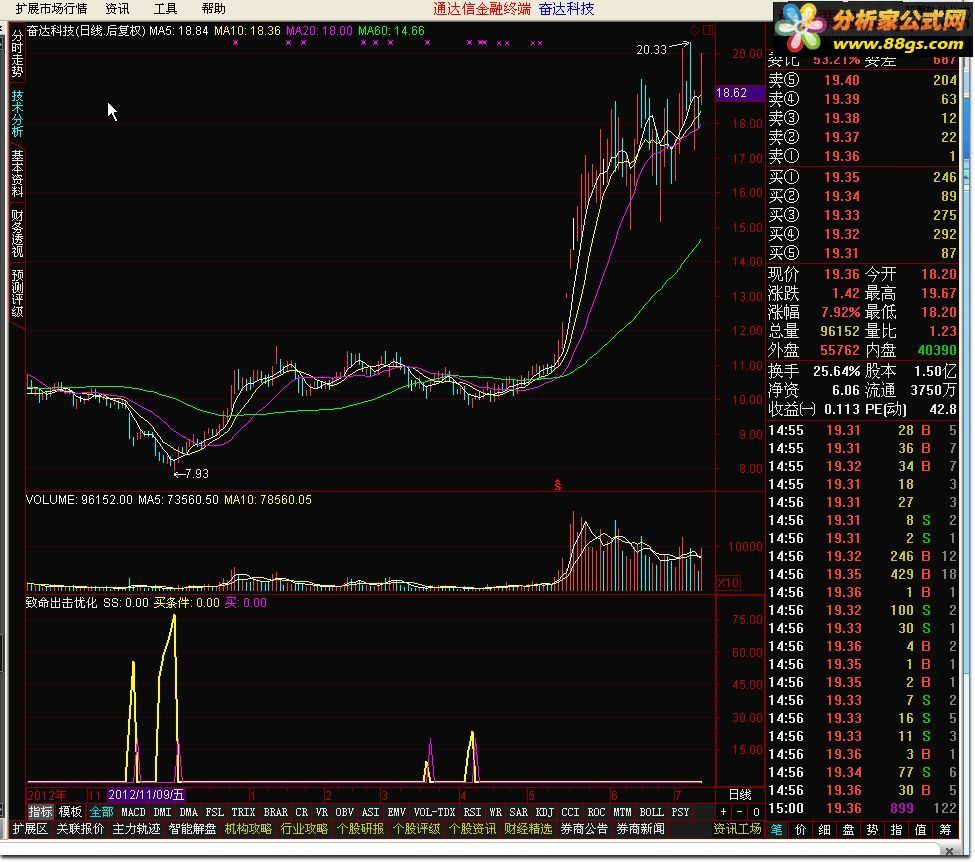975x862 pixels.
Task: Open the 券商公告 tab
Action: (584, 829)
